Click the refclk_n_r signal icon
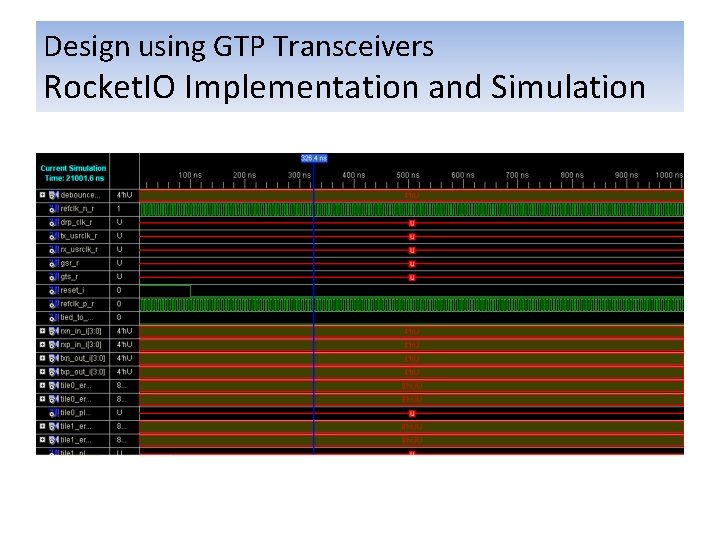Viewport: 720px width, 540px height. point(54,209)
